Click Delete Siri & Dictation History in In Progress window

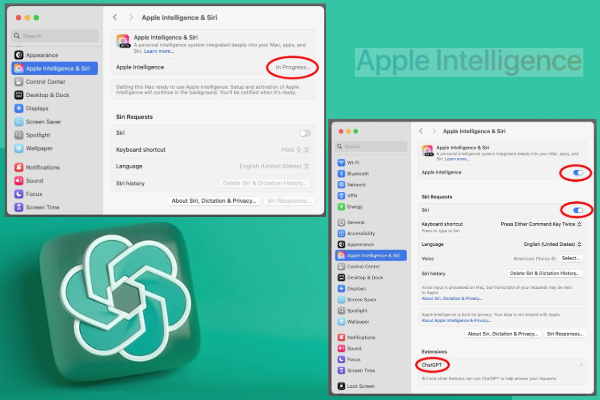click(x=265, y=183)
